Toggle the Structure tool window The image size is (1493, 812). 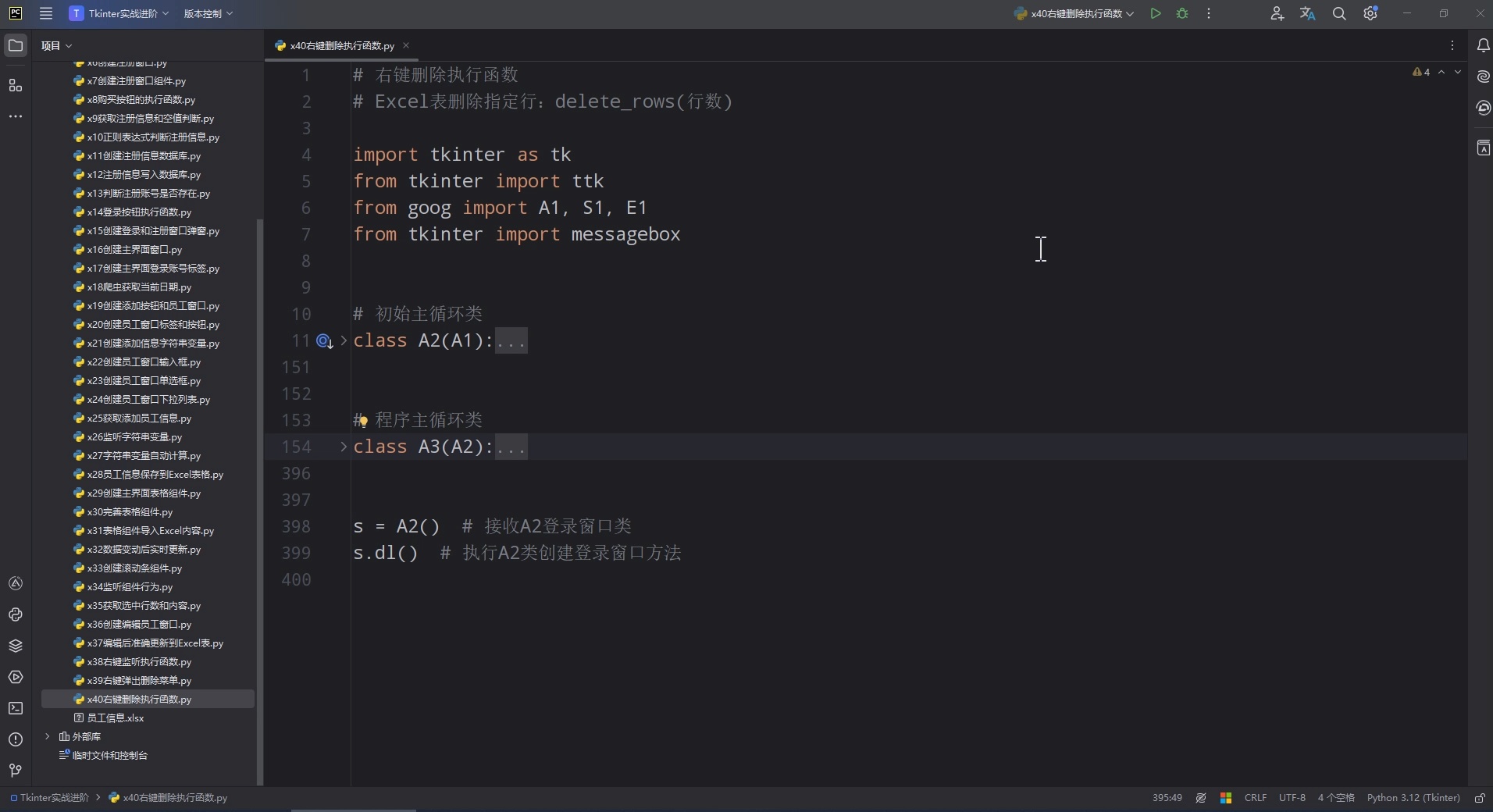[x=16, y=86]
